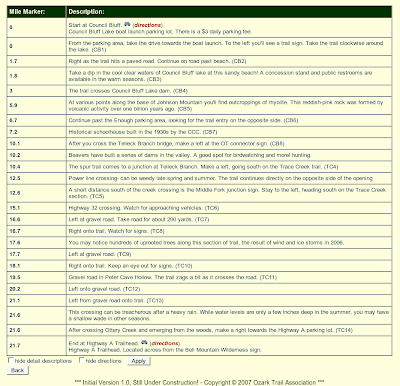Click 'After you cross the Telleck Branch bridge' text
Viewport: 400px width, 386px height.
(x=176, y=144)
